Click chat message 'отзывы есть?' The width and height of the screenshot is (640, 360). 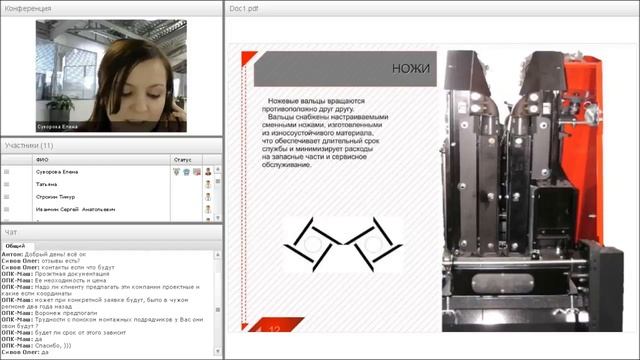pos(61,261)
